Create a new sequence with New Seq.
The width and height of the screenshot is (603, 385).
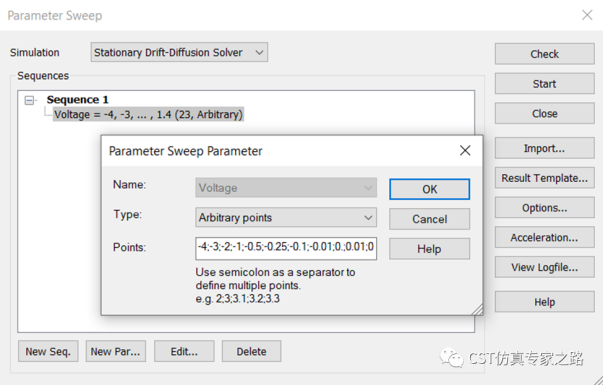[x=48, y=351]
